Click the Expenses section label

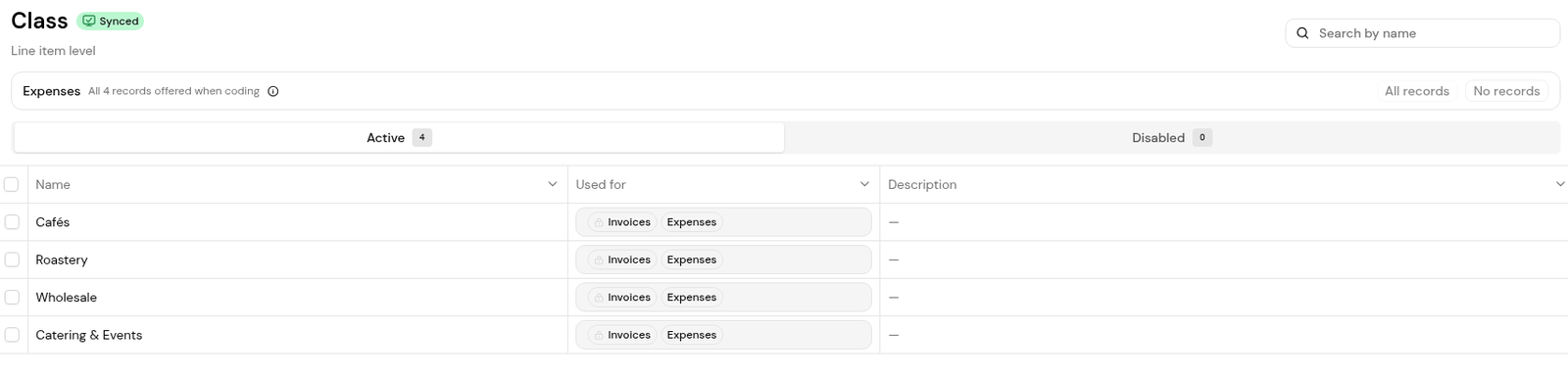point(52,91)
